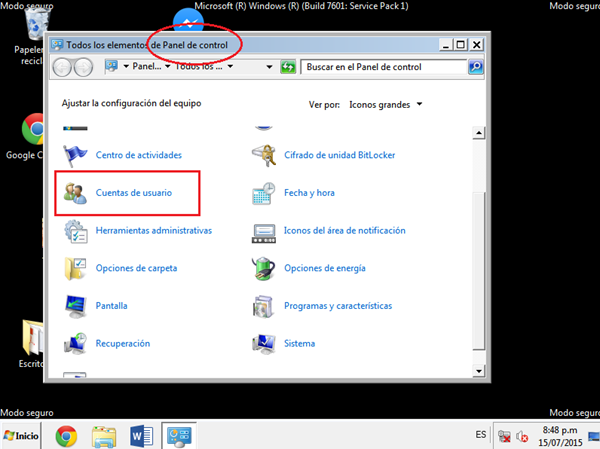Open the Programas y características icon

[263, 306]
